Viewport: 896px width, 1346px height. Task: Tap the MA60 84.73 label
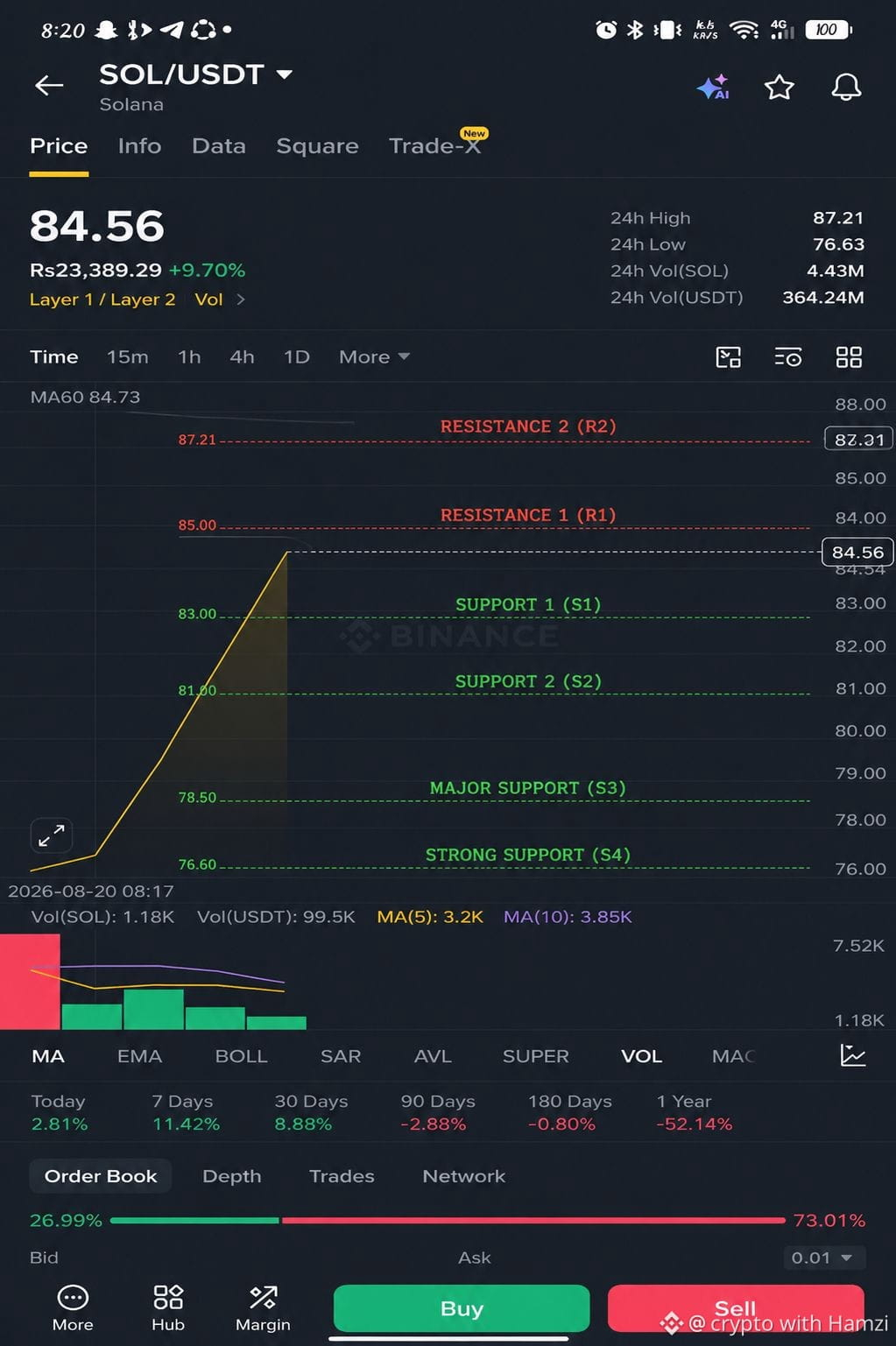point(85,397)
